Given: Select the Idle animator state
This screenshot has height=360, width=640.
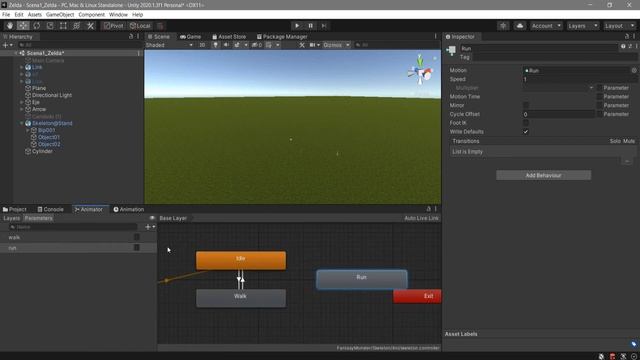Looking at the screenshot, I should [x=241, y=260].
